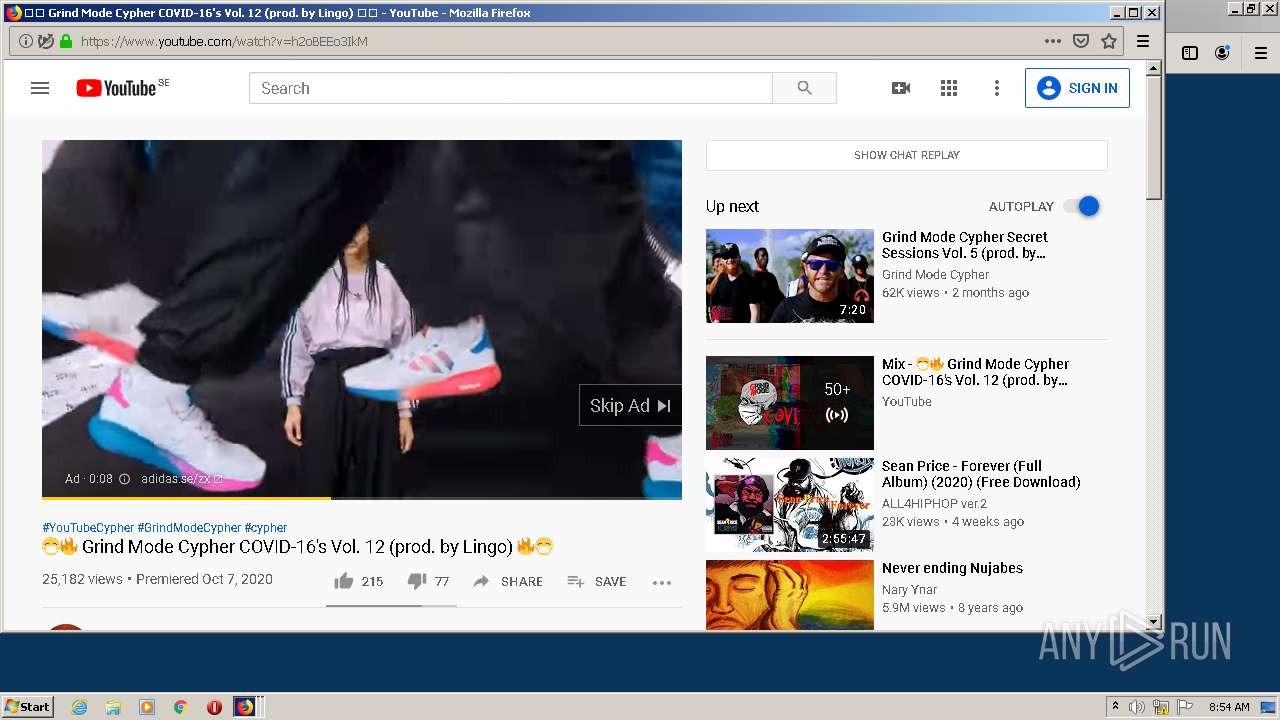The height and width of the screenshot is (720, 1280).
Task: Click the ad progress bar
Action: tap(362, 497)
